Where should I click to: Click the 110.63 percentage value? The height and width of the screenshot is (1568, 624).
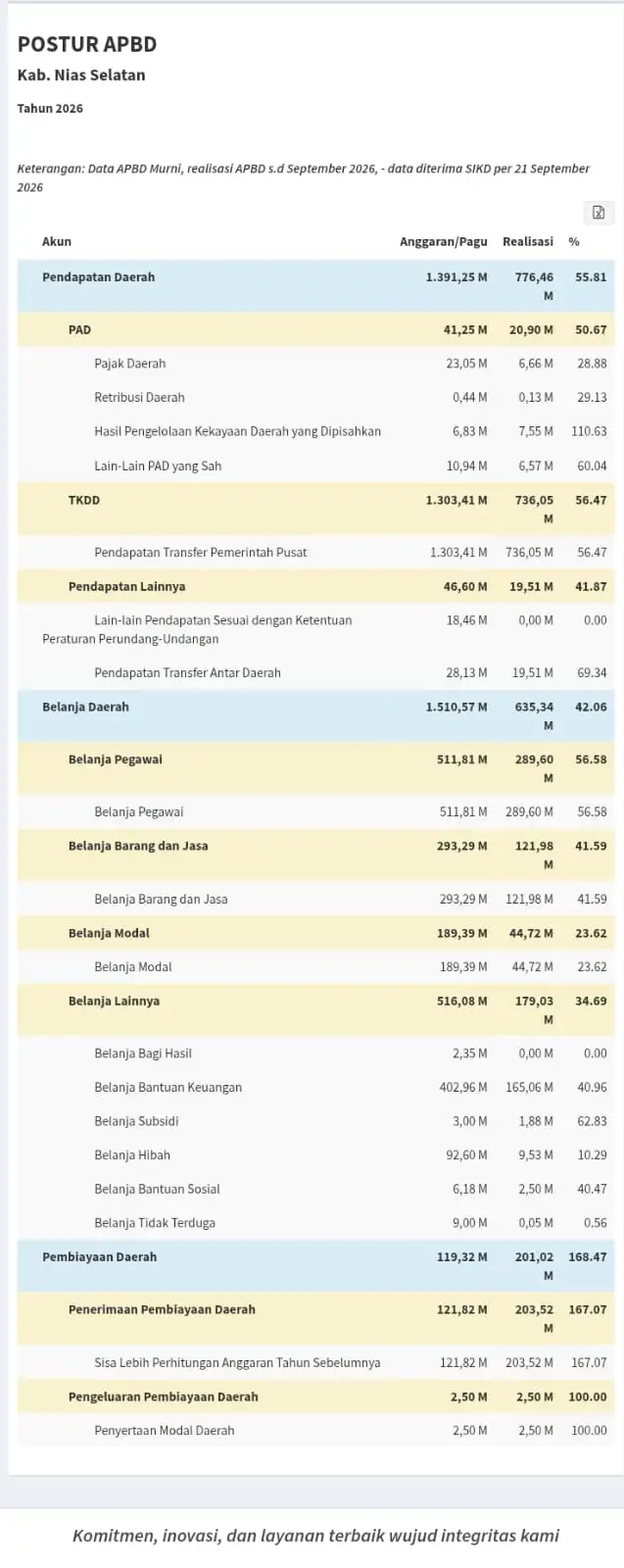[x=590, y=431]
